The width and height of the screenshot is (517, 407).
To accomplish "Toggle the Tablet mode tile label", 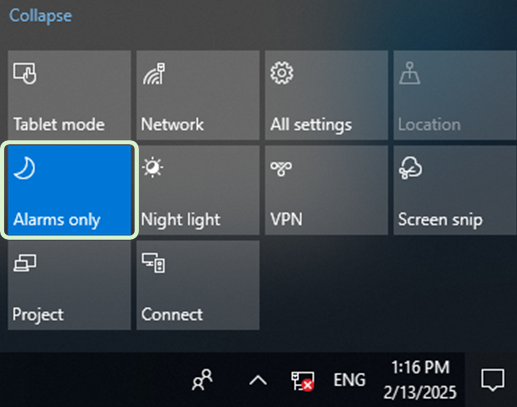I will (x=59, y=124).
